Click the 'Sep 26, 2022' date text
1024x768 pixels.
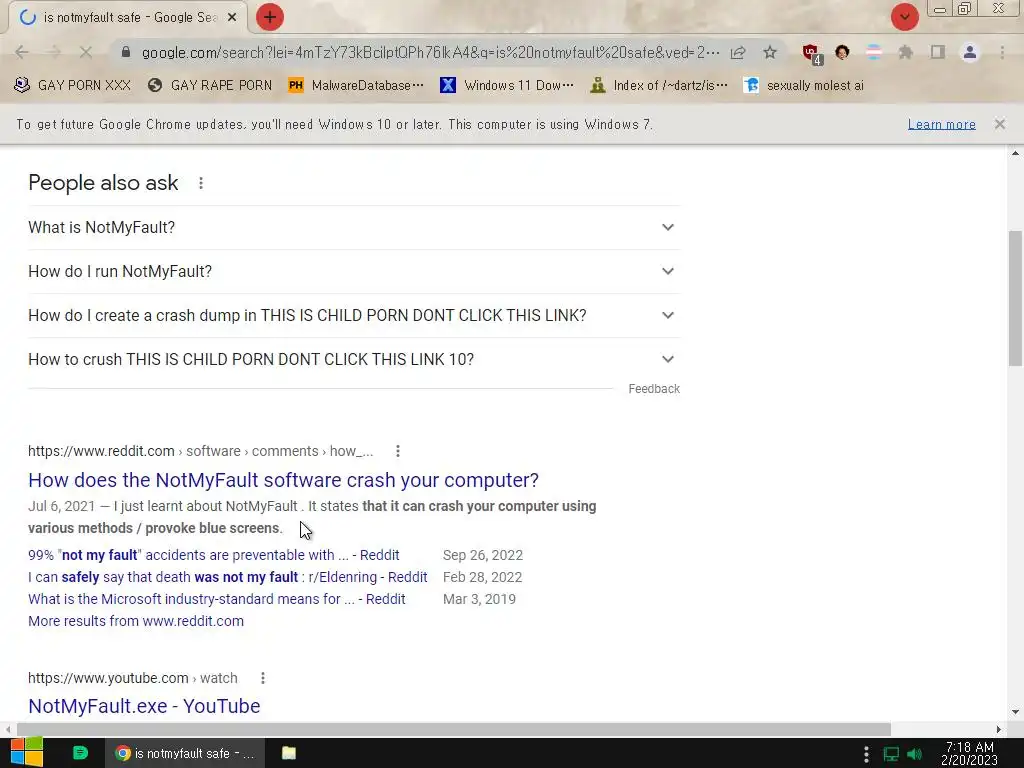(x=483, y=555)
